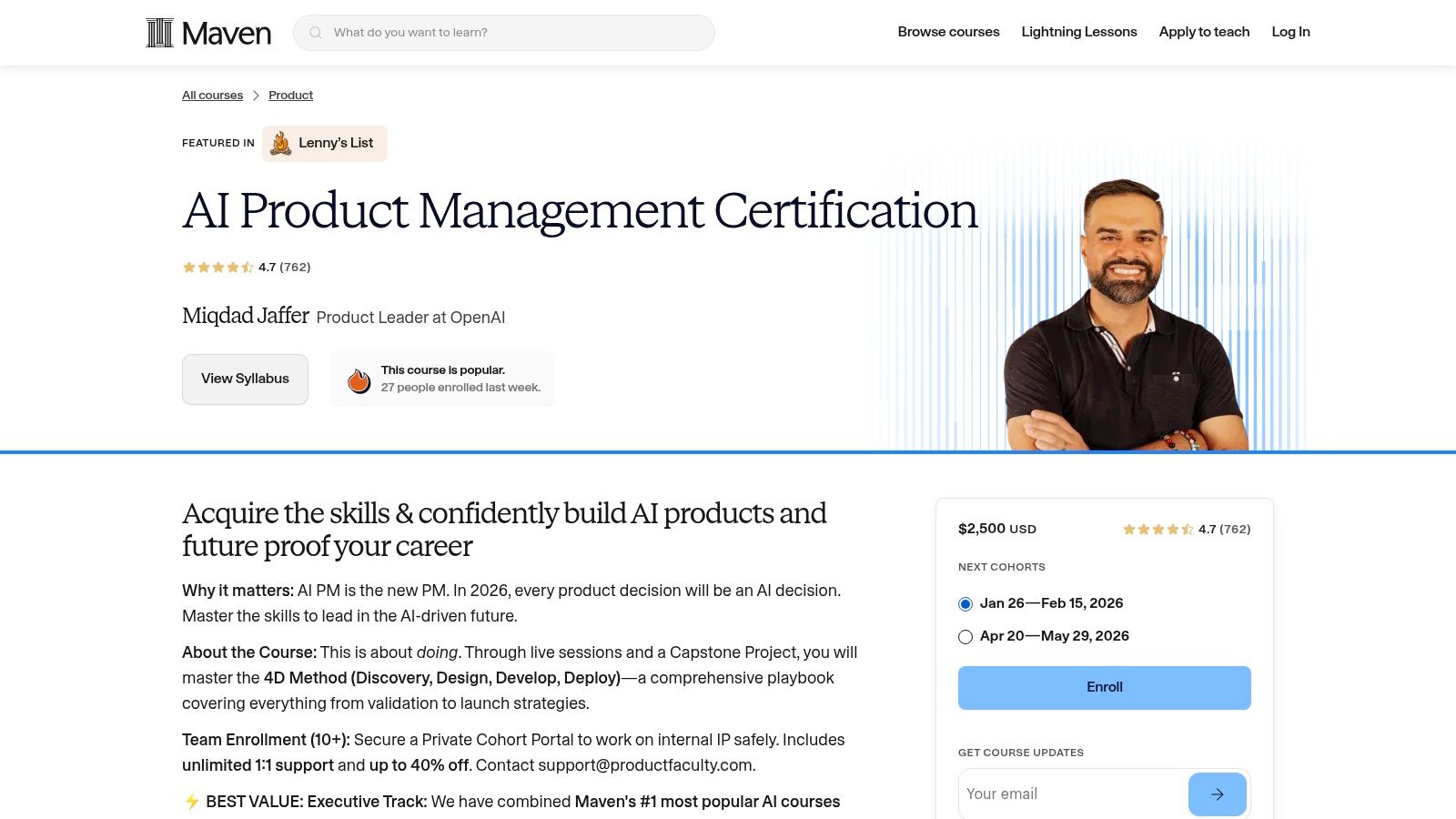1456x819 pixels.
Task: Open Browse courses in the navigation
Action: 948,32
